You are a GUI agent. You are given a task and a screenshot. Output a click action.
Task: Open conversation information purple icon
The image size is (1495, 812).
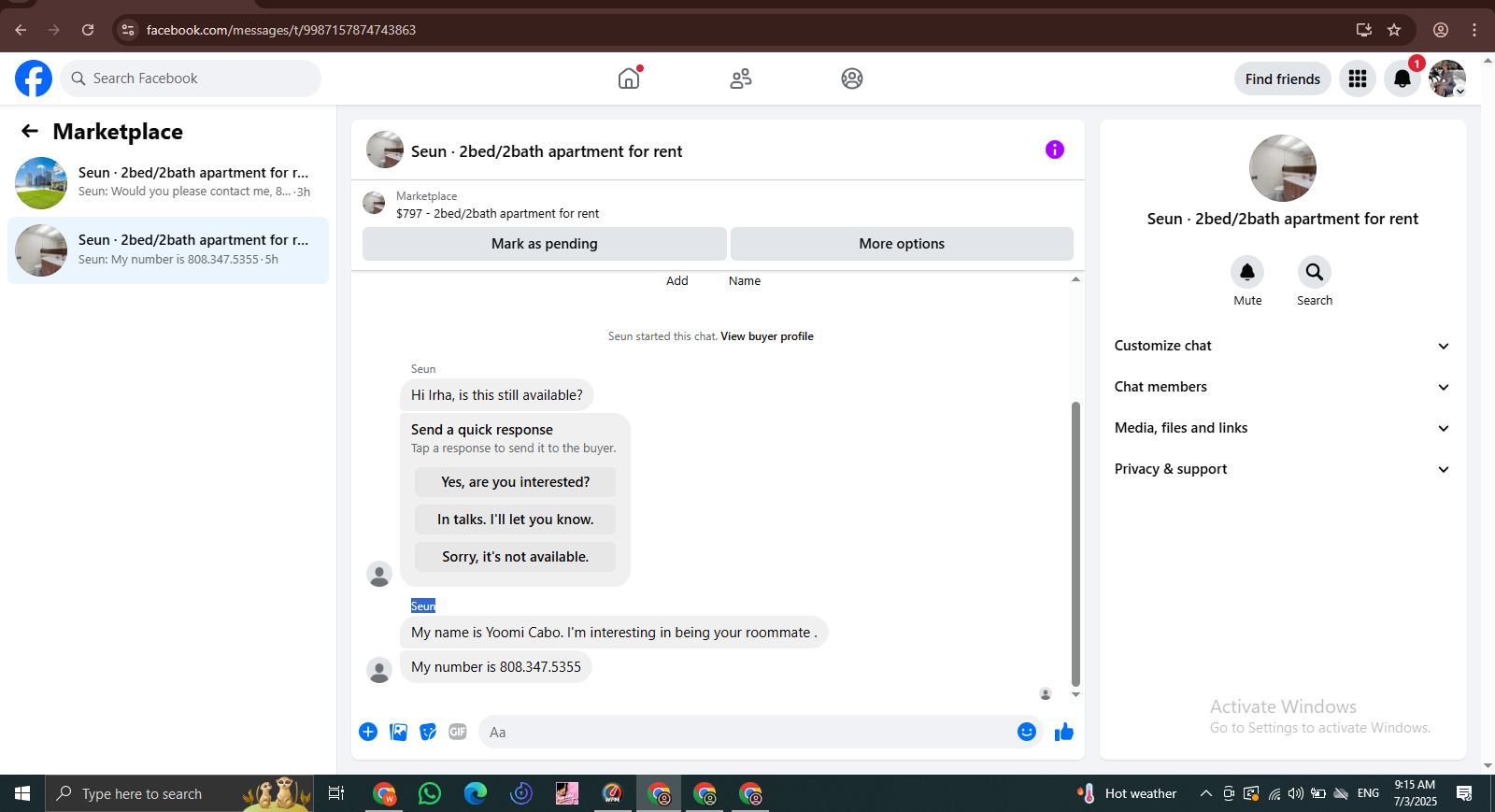pyautogui.click(x=1055, y=150)
